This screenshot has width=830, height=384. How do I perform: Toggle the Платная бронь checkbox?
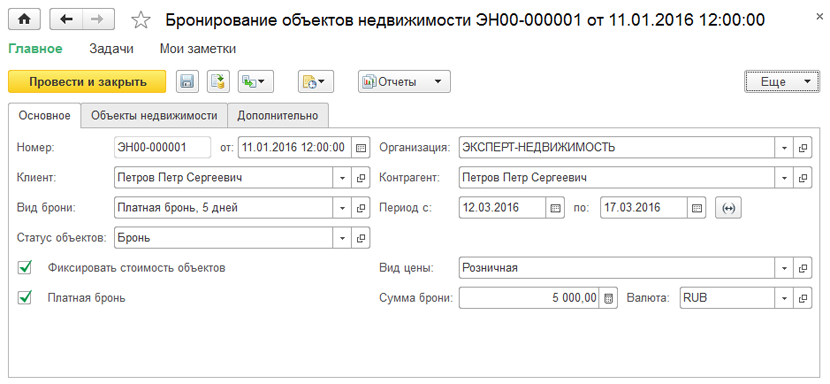[24, 298]
